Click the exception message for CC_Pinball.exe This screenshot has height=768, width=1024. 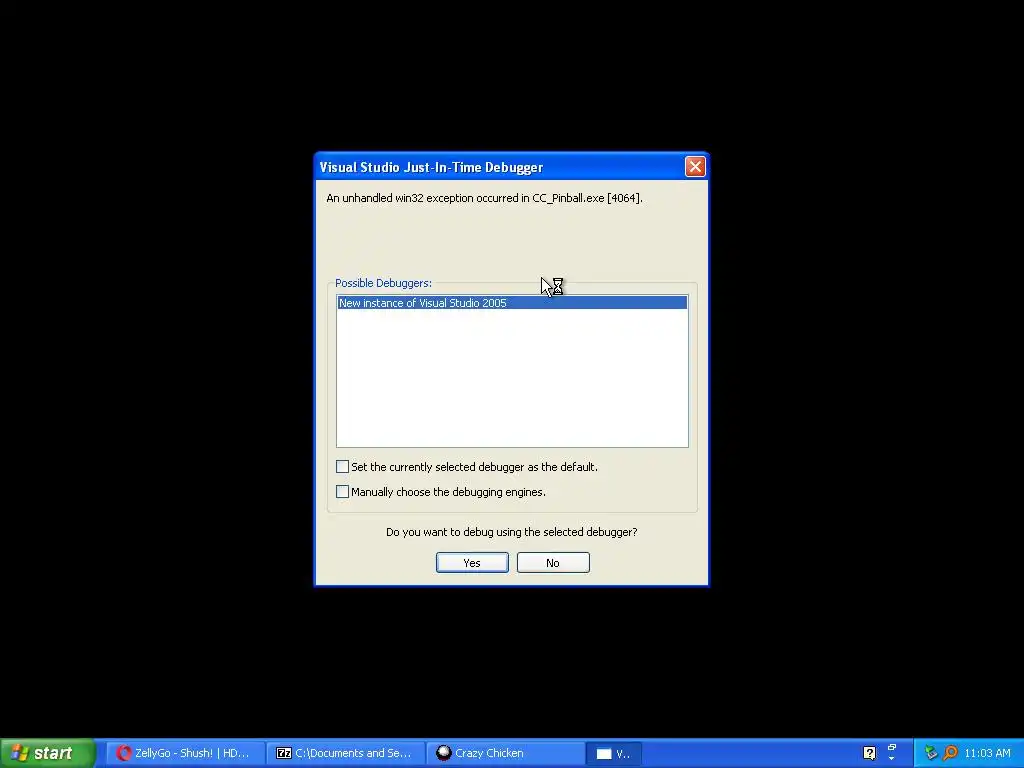coord(484,198)
